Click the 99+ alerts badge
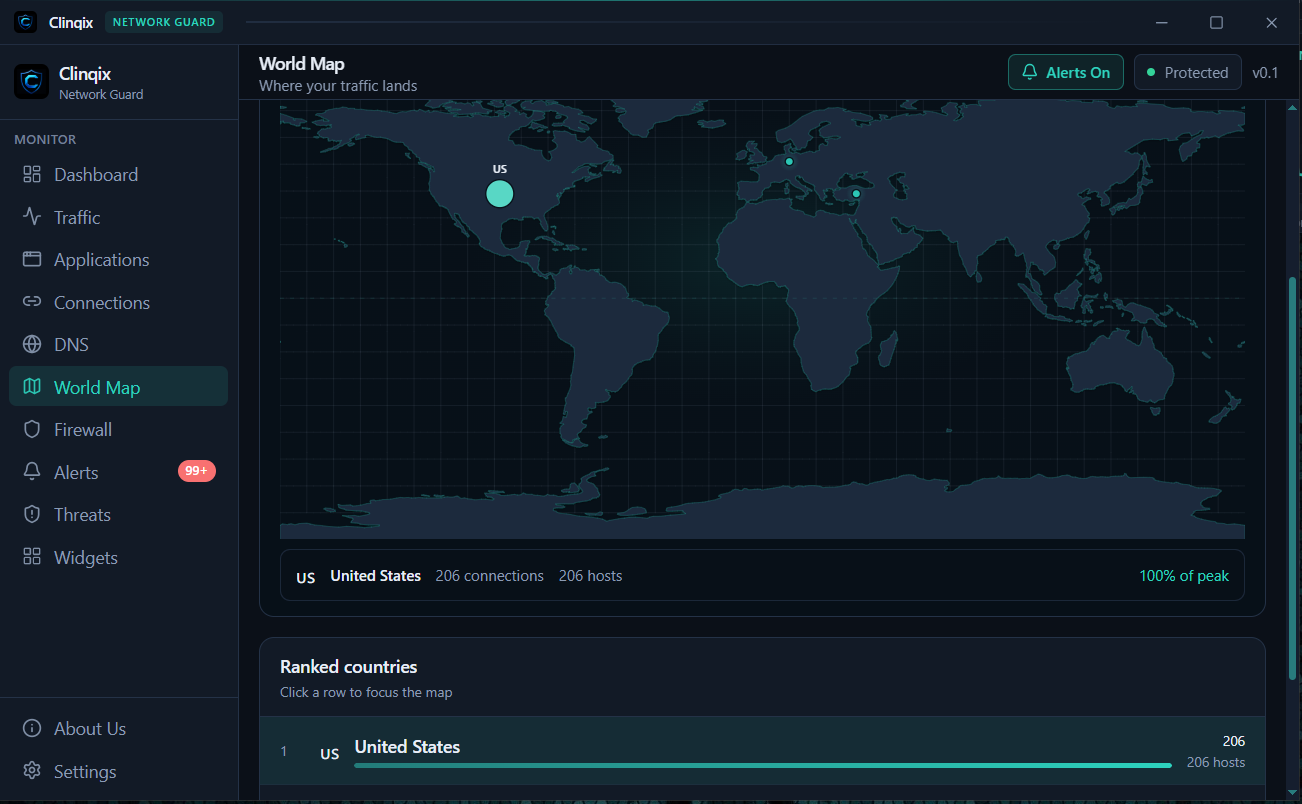This screenshot has height=804, width=1302. [x=197, y=471]
